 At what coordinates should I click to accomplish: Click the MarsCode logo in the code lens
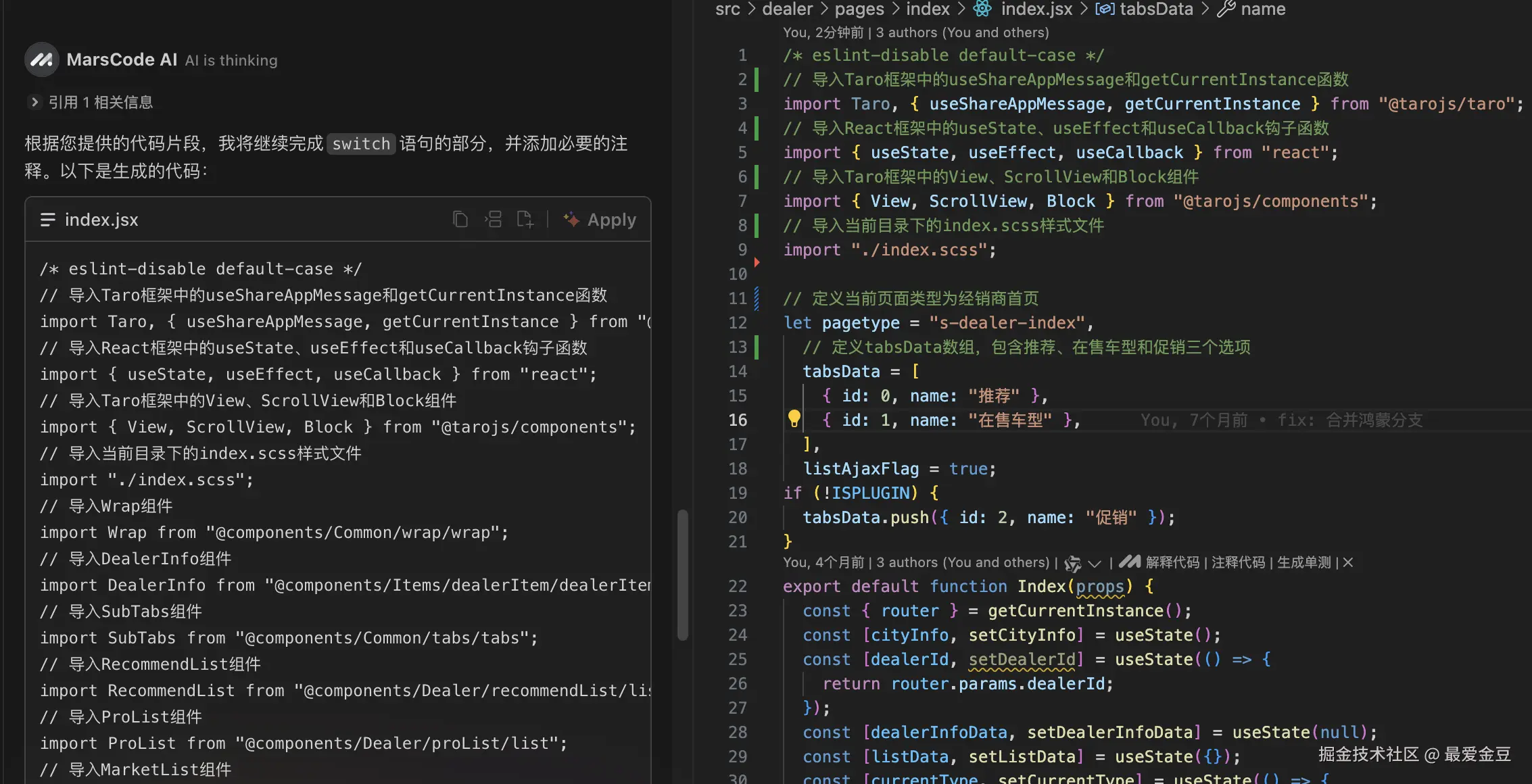[1129, 562]
